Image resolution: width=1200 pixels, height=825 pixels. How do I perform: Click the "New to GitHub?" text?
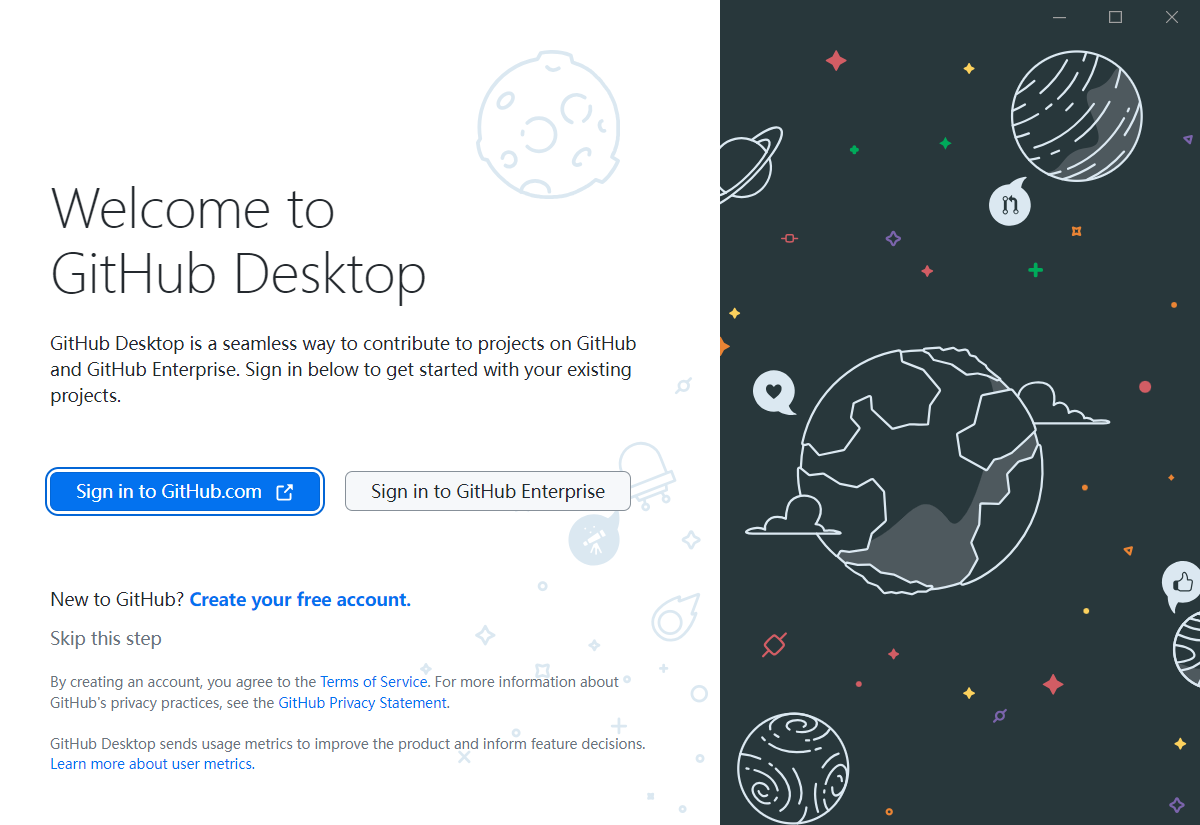point(117,600)
